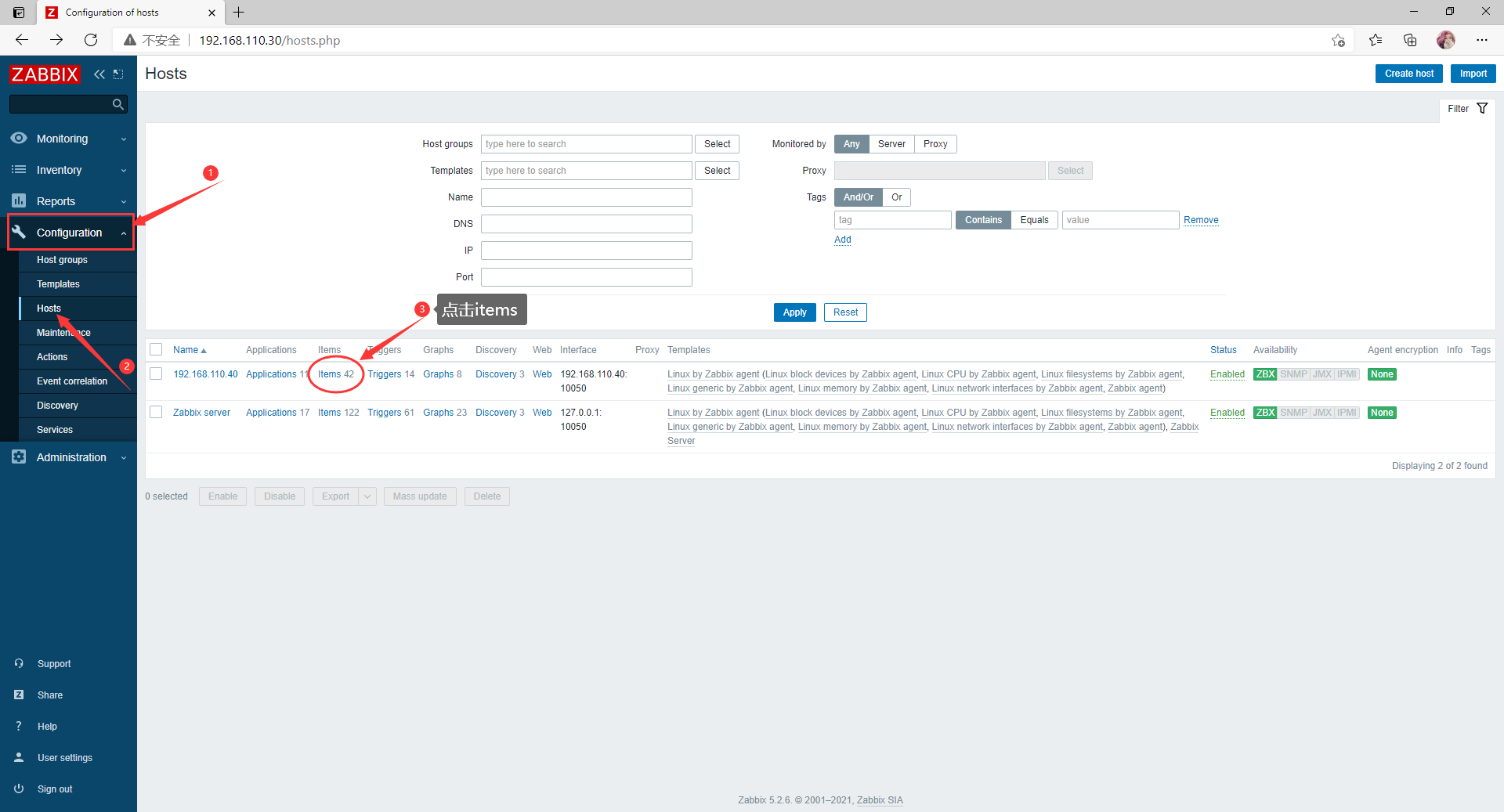The image size is (1504, 812).
Task: Click the Monitoring eye icon
Action: (19, 138)
